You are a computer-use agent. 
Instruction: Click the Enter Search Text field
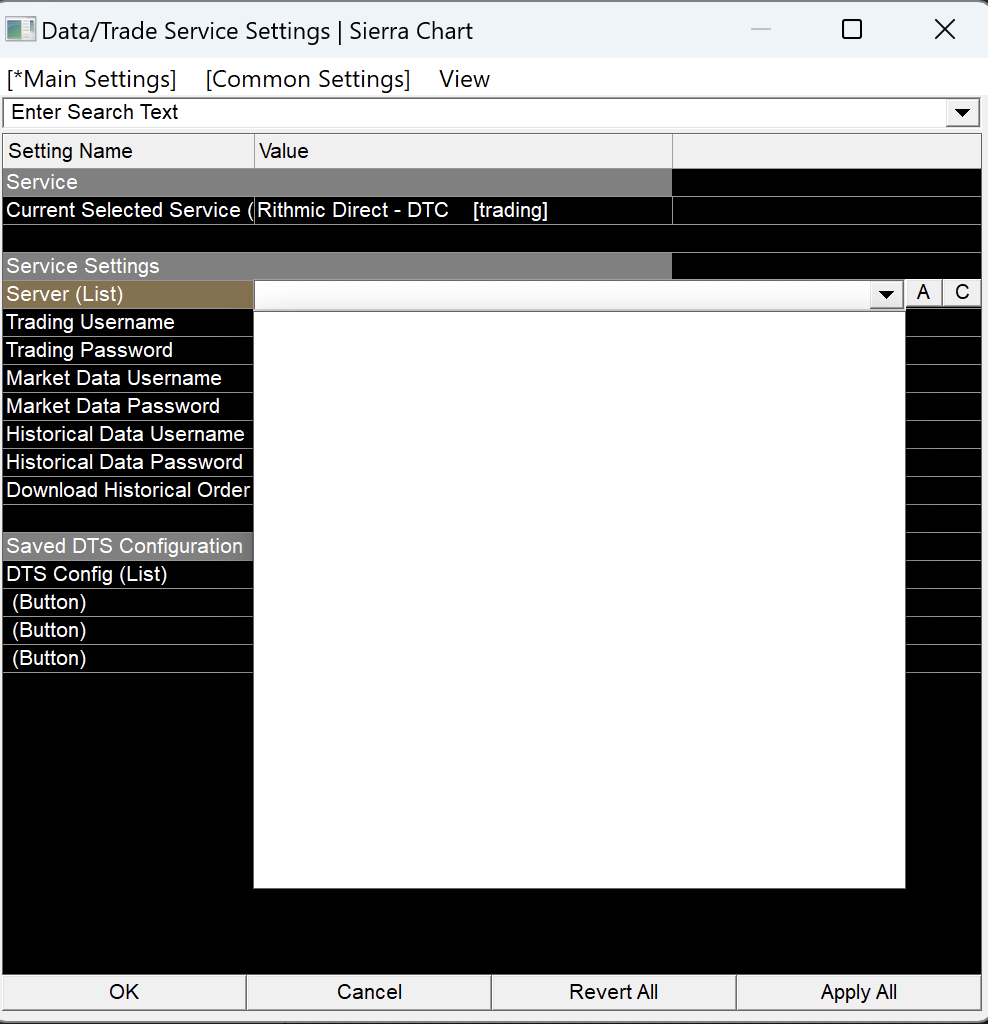pos(475,112)
